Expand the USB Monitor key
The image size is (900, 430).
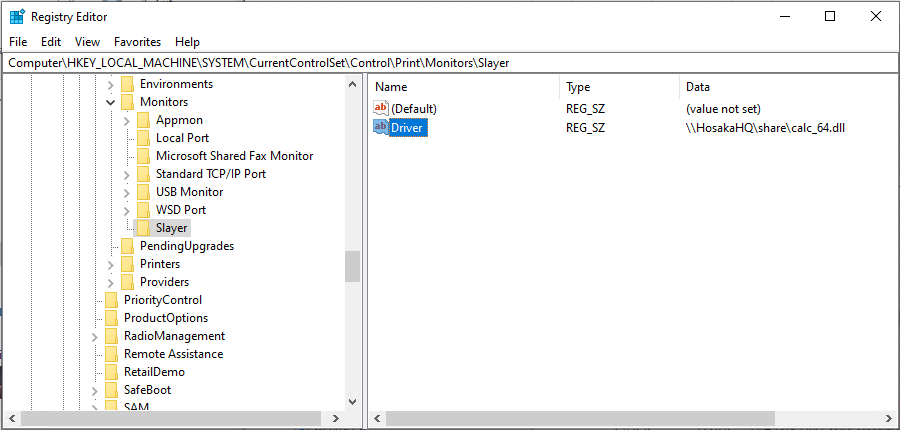(127, 192)
